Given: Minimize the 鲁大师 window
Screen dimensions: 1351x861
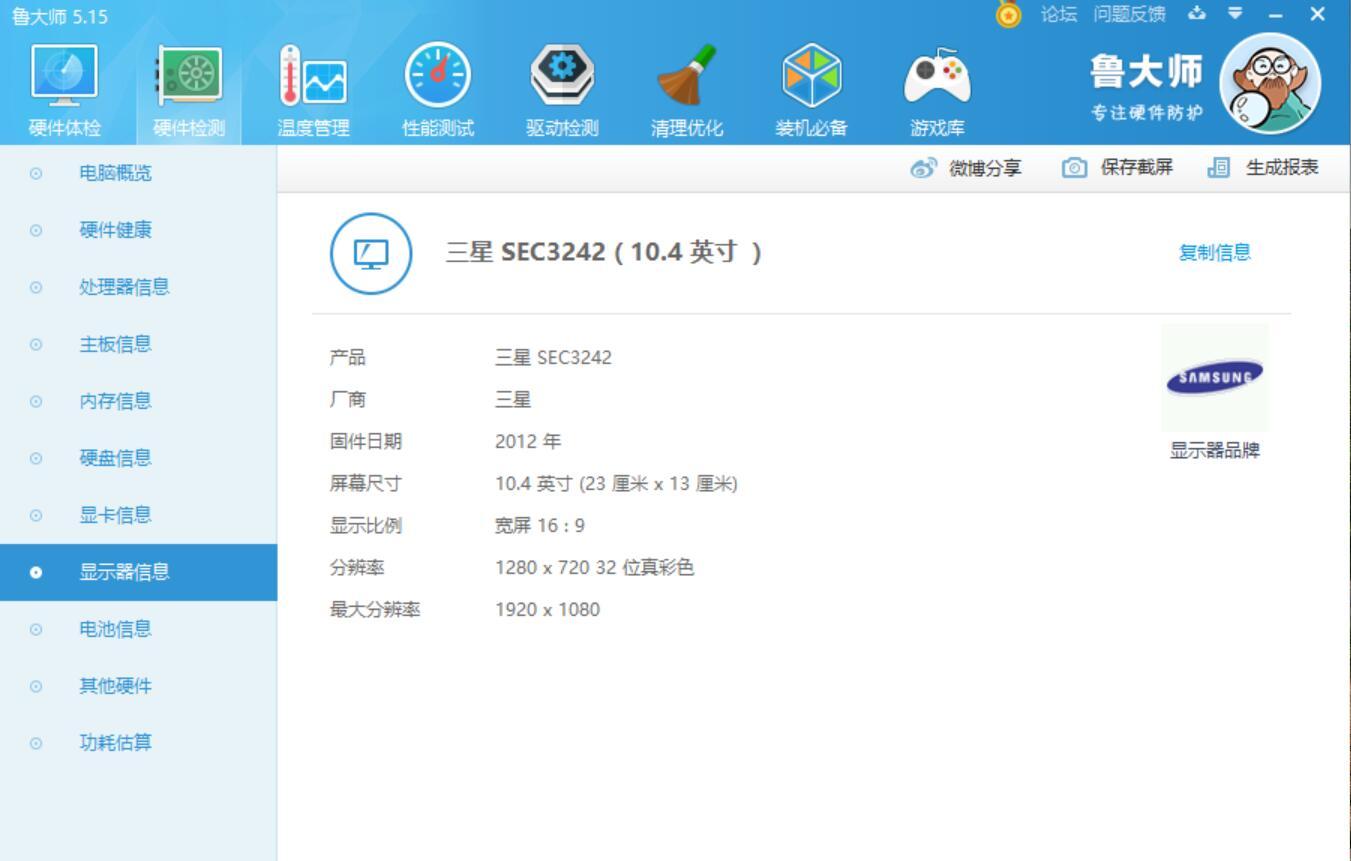Looking at the screenshot, I should pyautogui.click(x=1275, y=14).
